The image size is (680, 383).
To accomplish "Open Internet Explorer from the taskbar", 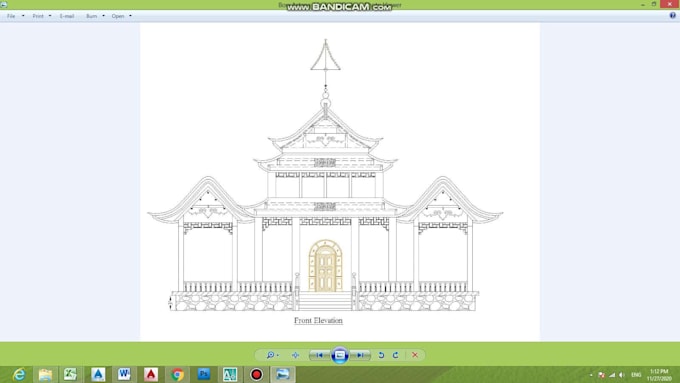I will coord(19,374).
